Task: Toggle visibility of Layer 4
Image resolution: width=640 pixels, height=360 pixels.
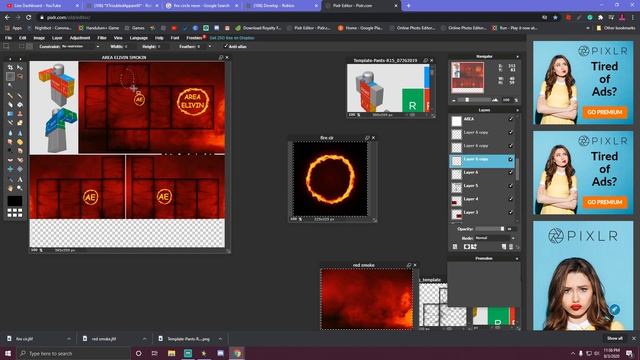Action: pos(510,199)
